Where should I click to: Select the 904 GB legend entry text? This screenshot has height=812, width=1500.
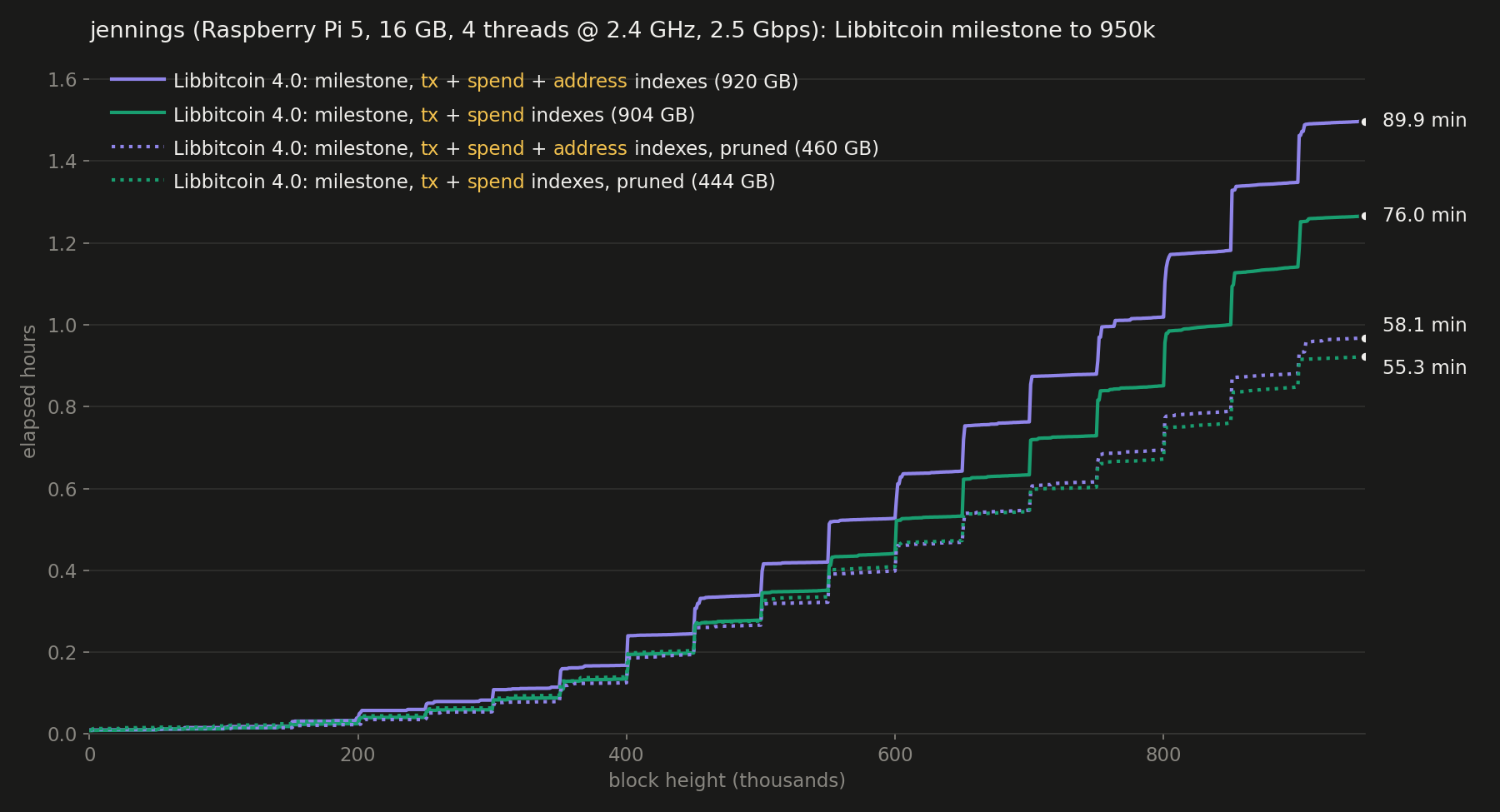pyautogui.click(x=434, y=115)
